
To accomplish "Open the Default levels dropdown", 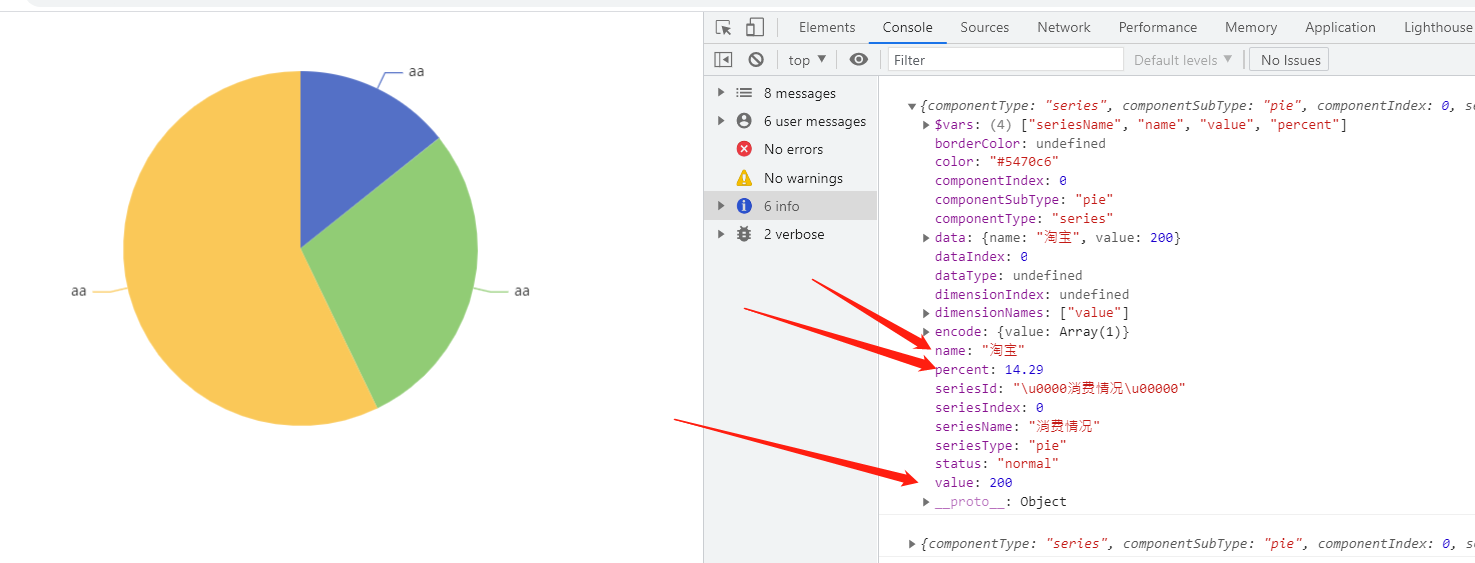I will [1183, 60].
